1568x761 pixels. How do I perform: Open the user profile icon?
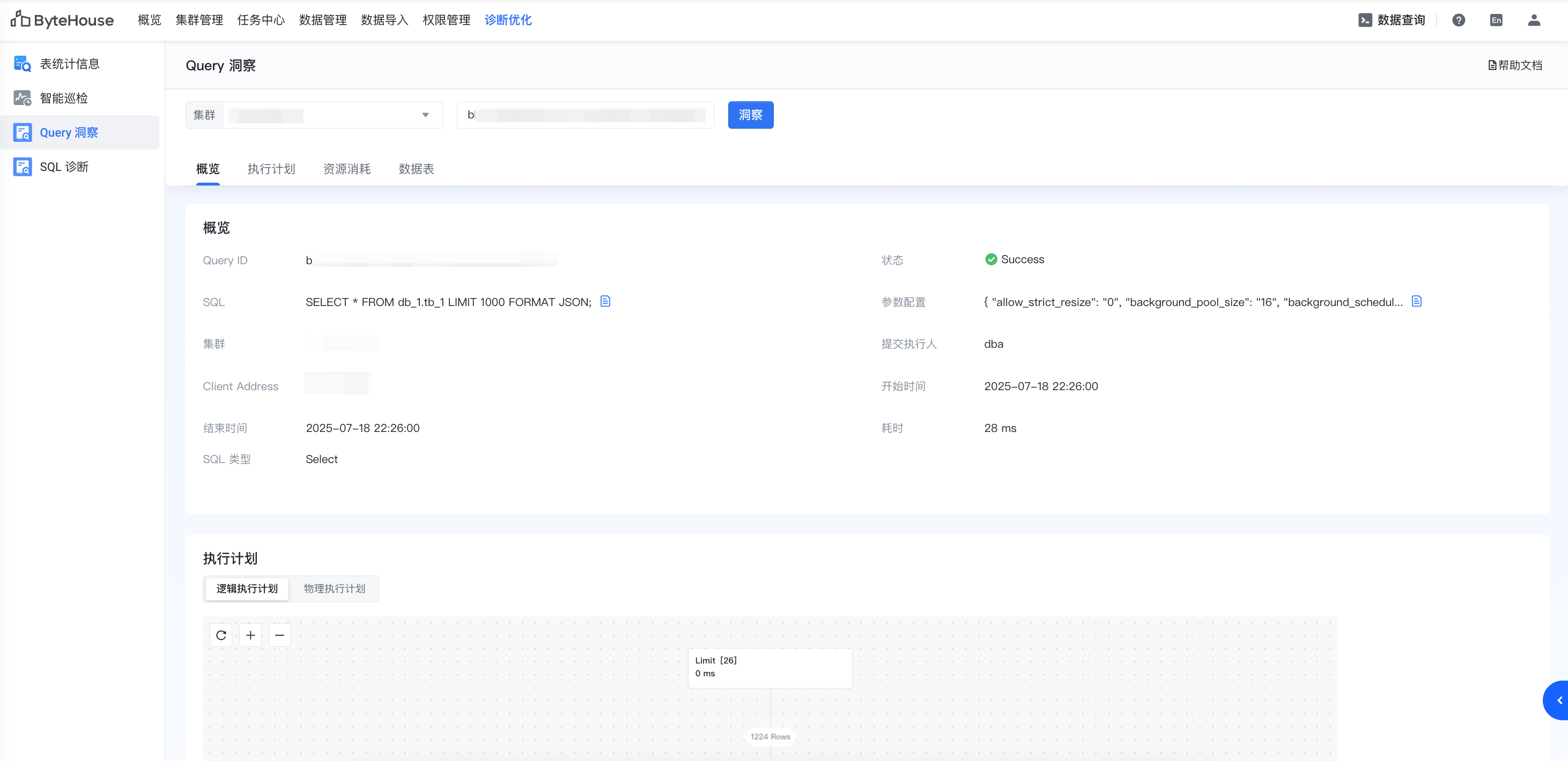click(x=1534, y=20)
